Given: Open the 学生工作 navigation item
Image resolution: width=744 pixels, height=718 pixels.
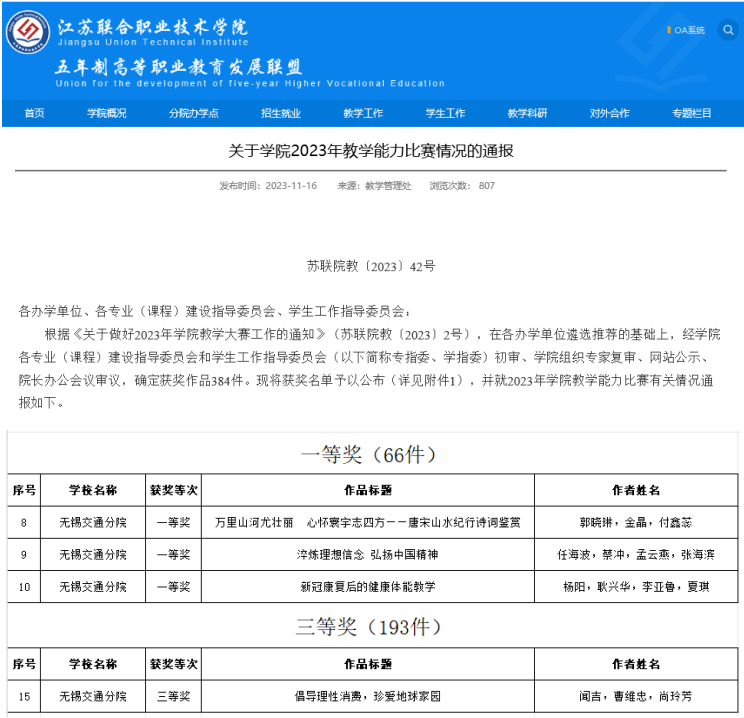Looking at the screenshot, I should pyautogui.click(x=445, y=113).
